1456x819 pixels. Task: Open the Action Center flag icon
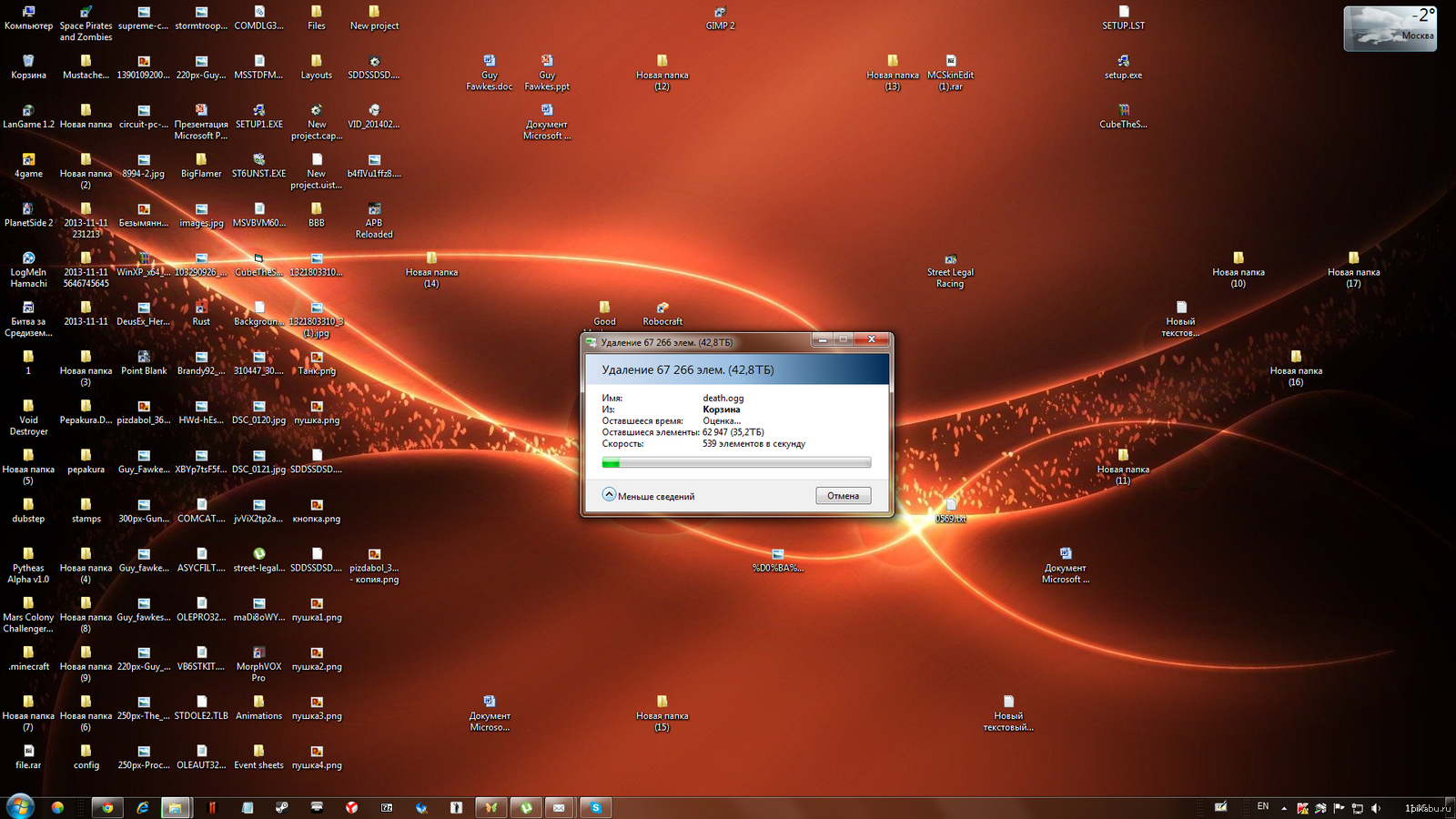[x=1339, y=808]
